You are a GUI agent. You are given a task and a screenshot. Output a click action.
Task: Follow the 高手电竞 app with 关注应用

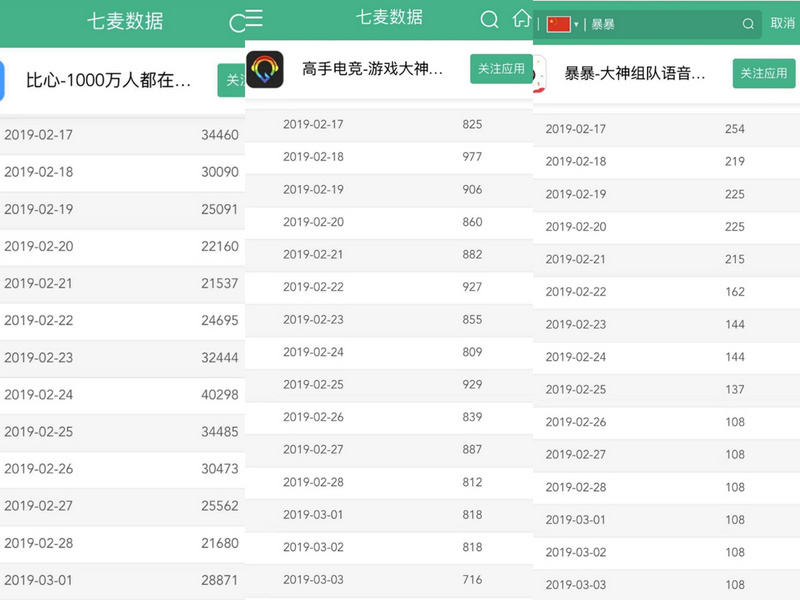click(x=501, y=69)
